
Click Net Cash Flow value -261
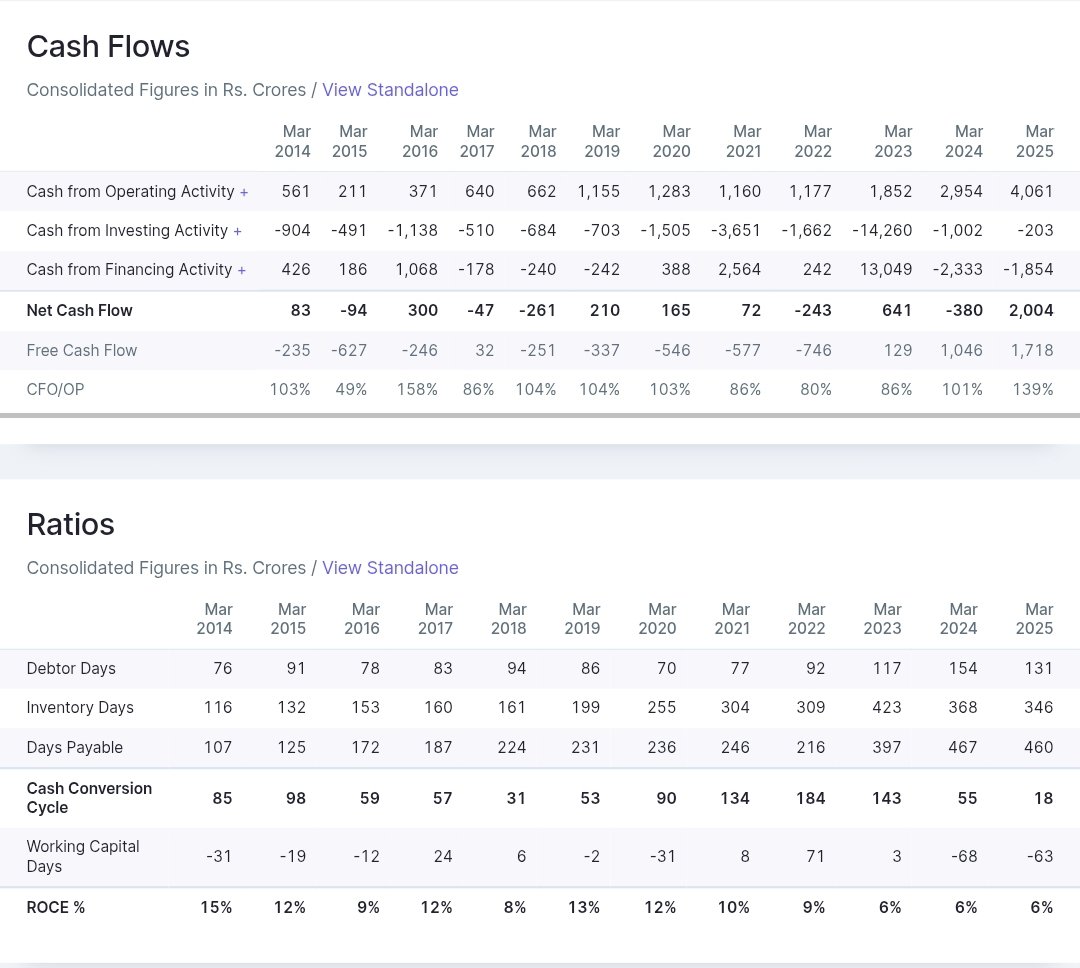click(x=537, y=311)
